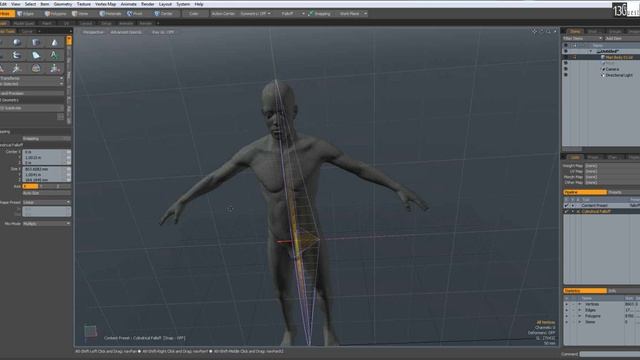Screen dimensions: 640x360
Task: Select the cylinder primitive tool icon
Action: pyautogui.click(x=36, y=42)
